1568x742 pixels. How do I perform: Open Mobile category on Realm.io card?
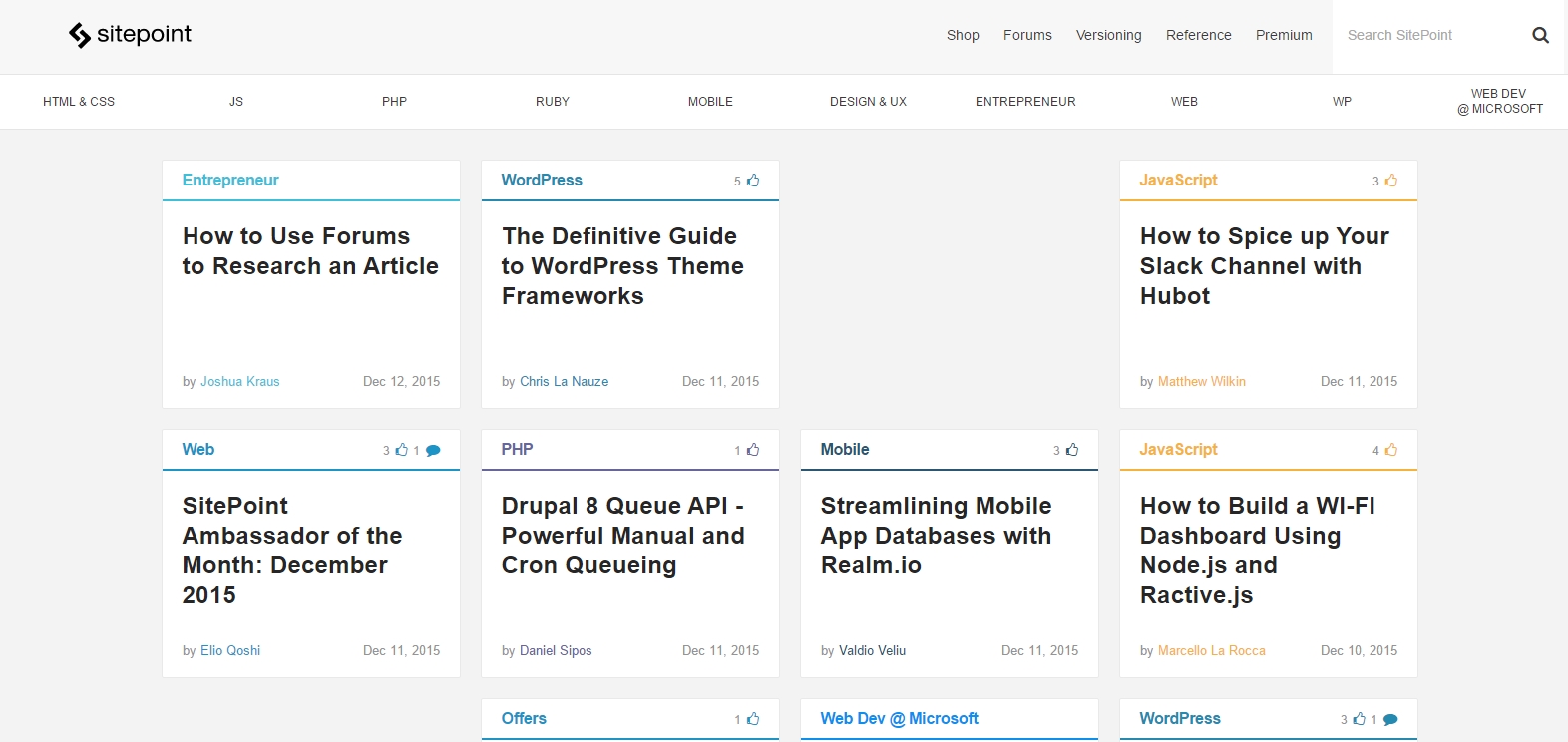coord(845,450)
